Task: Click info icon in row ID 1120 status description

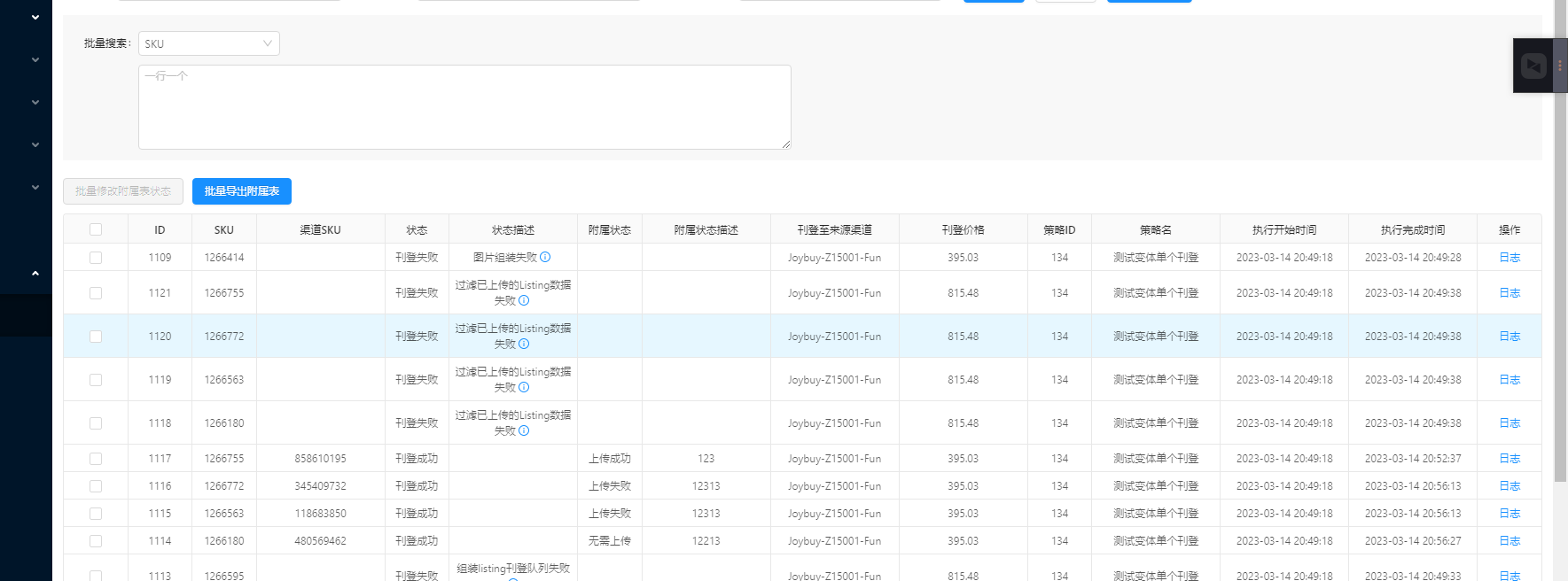Action: pos(524,344)
